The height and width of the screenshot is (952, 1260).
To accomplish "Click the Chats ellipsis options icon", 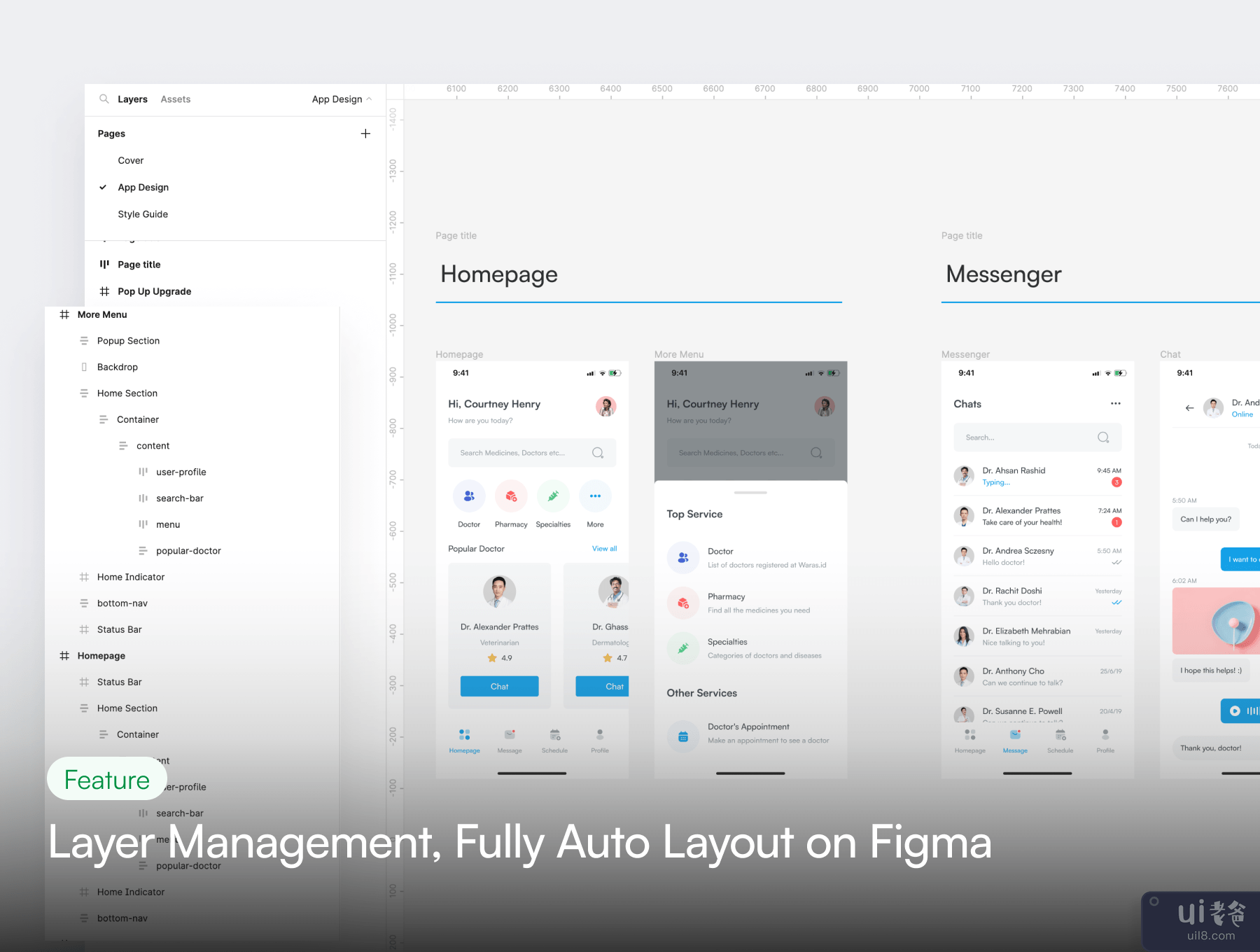I will (x=1115, y=404).
